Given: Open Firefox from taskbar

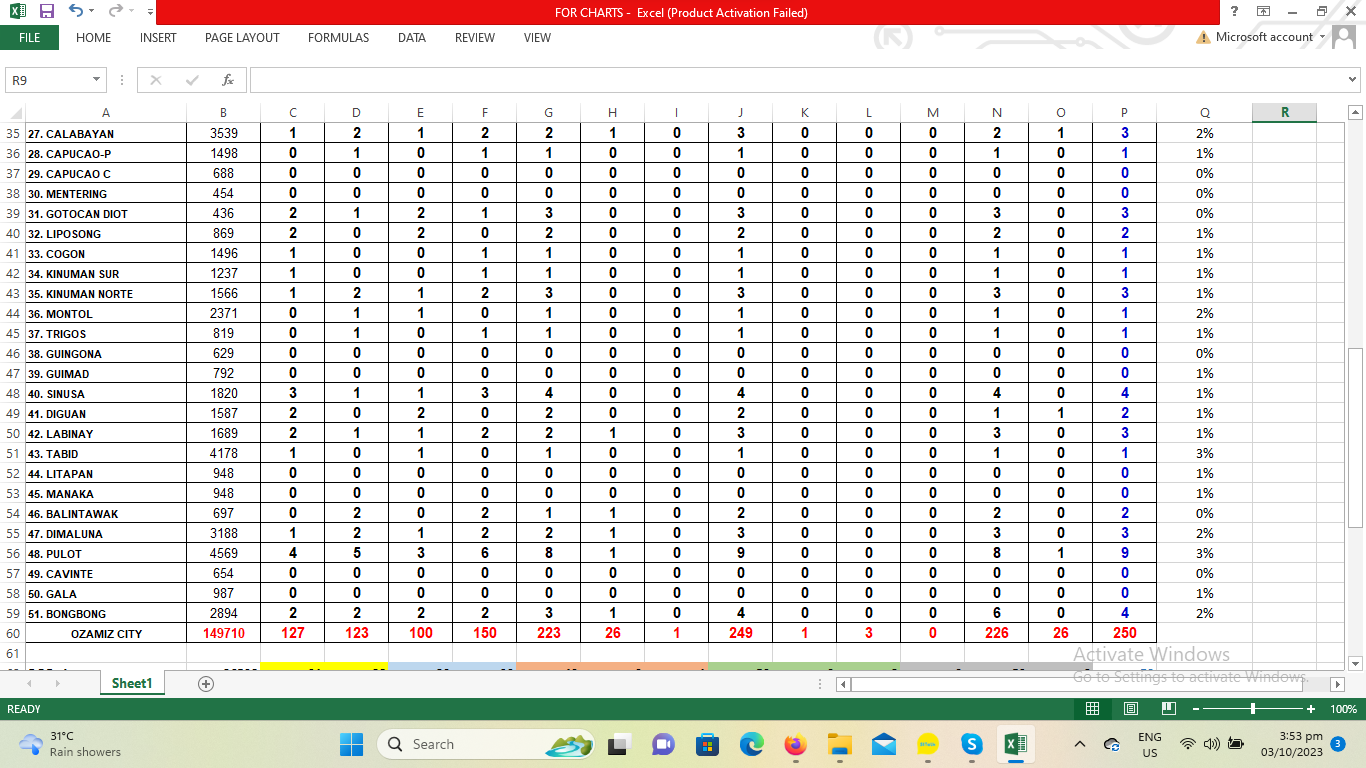Looking at the screenshot, I should (x=795, y=744).
